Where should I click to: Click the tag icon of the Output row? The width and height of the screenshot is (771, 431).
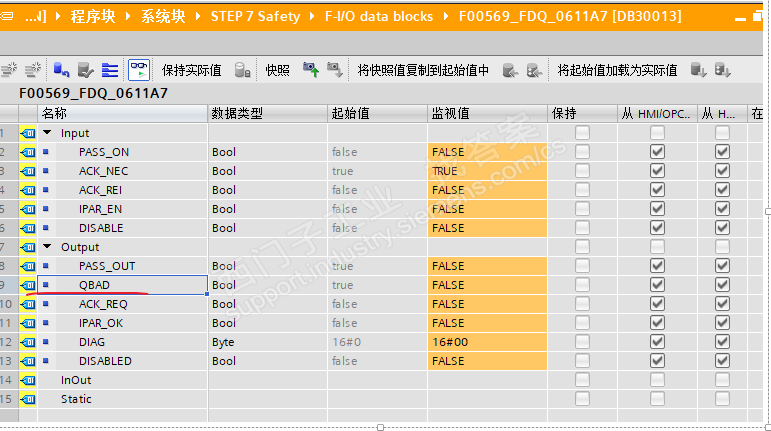(28, 247)
